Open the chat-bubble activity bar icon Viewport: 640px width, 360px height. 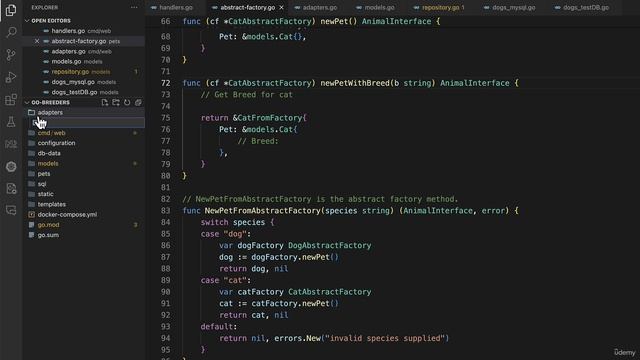[x=11, y=210]
